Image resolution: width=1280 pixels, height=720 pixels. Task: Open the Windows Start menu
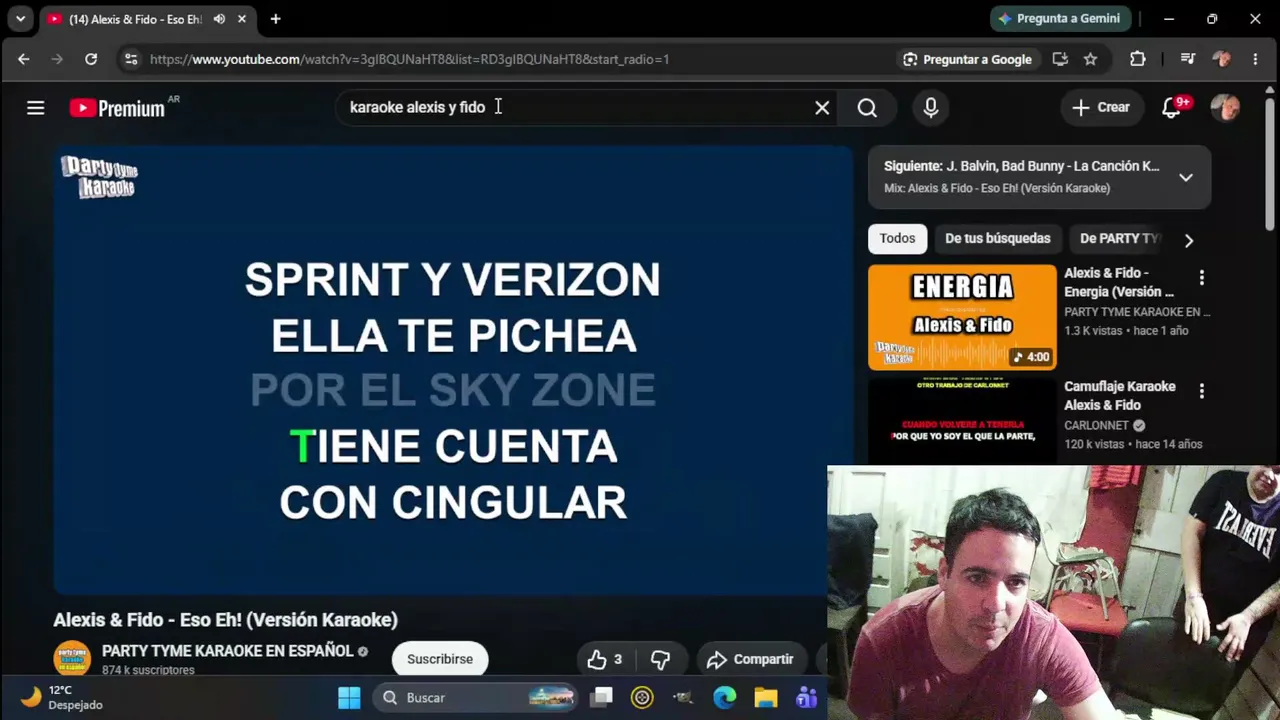(349, 697)
